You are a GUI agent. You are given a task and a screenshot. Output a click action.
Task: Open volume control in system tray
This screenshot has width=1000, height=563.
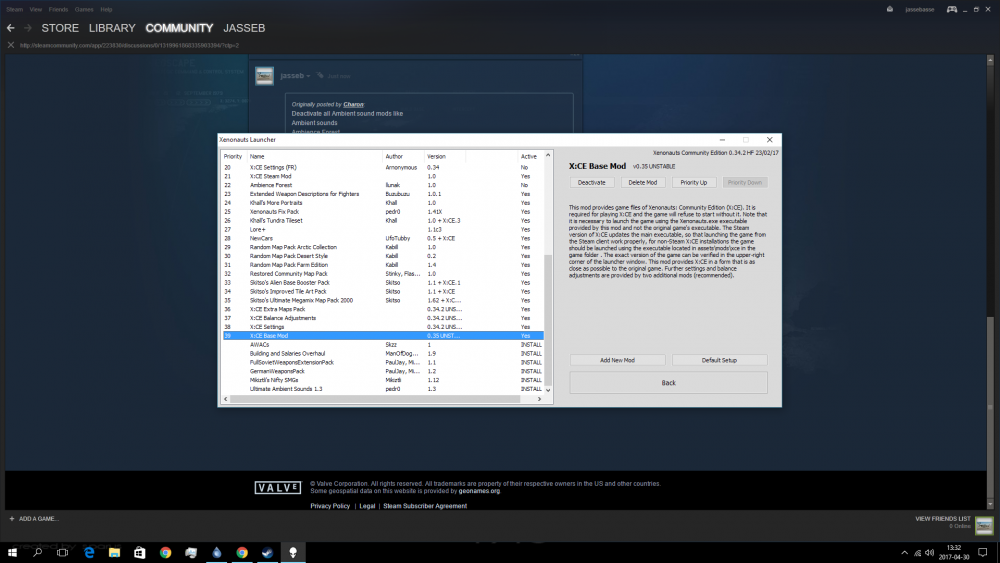point(929,553)
